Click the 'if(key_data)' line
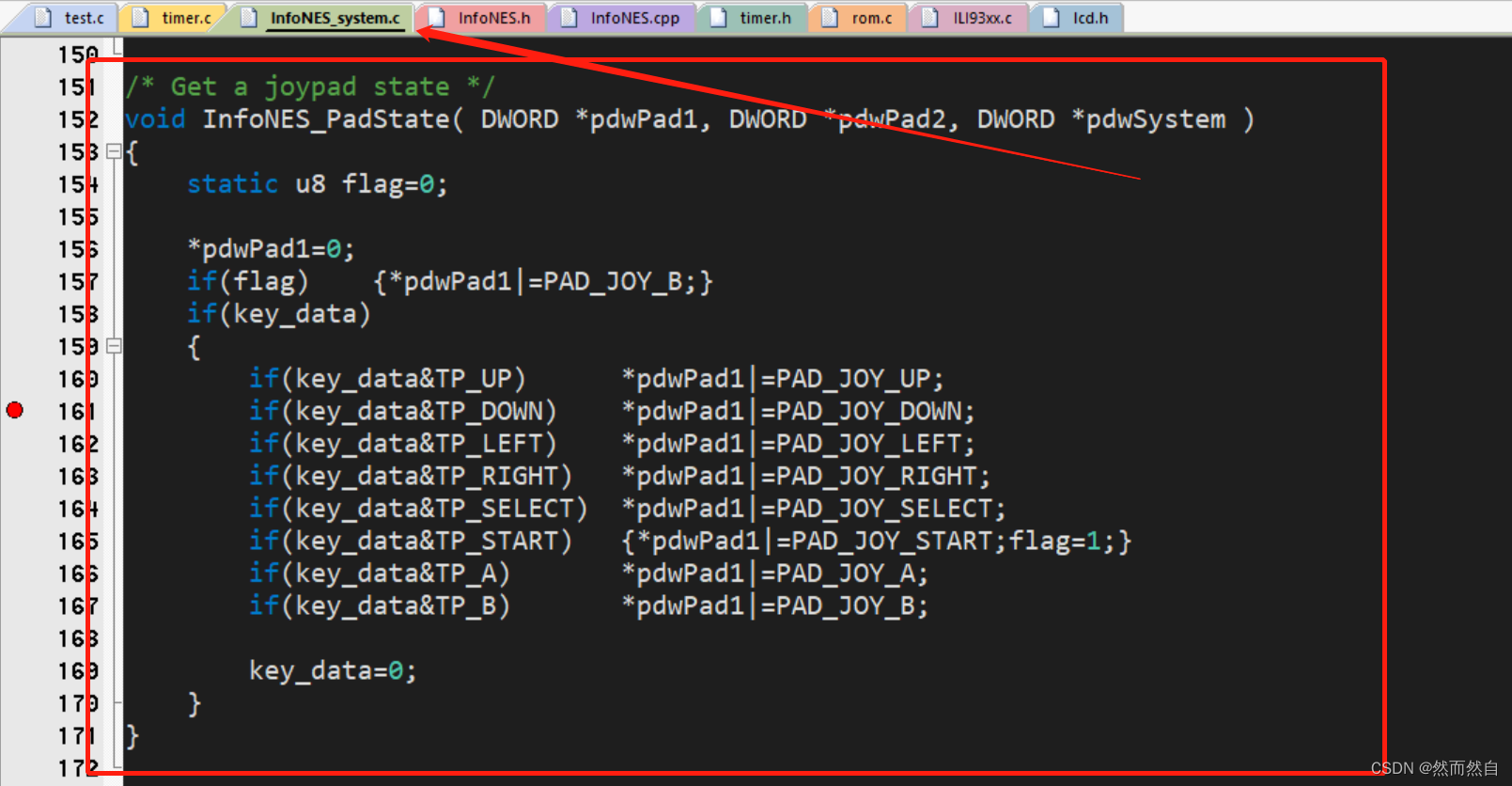1512x786 pixels. click(x=279, y=314)
